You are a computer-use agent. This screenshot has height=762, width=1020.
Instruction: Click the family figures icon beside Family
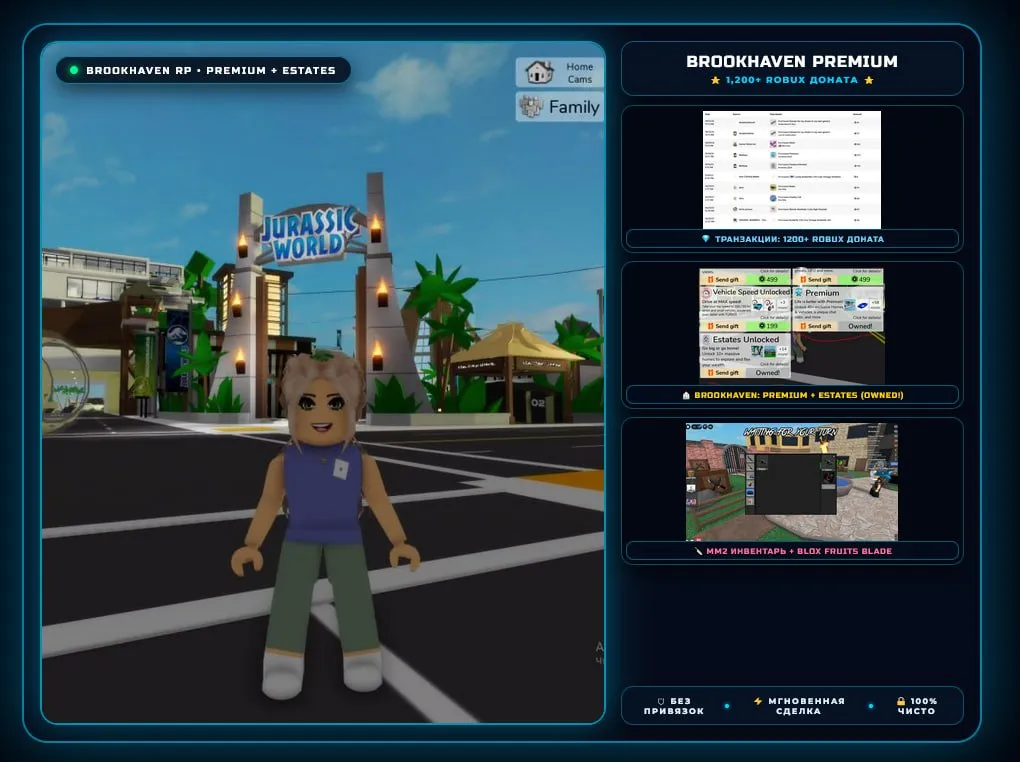(531, 106)
